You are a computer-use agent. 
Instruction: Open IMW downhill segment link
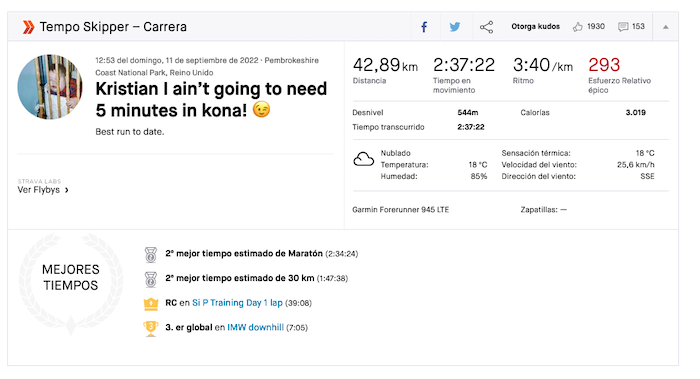(x=255, y=327)
